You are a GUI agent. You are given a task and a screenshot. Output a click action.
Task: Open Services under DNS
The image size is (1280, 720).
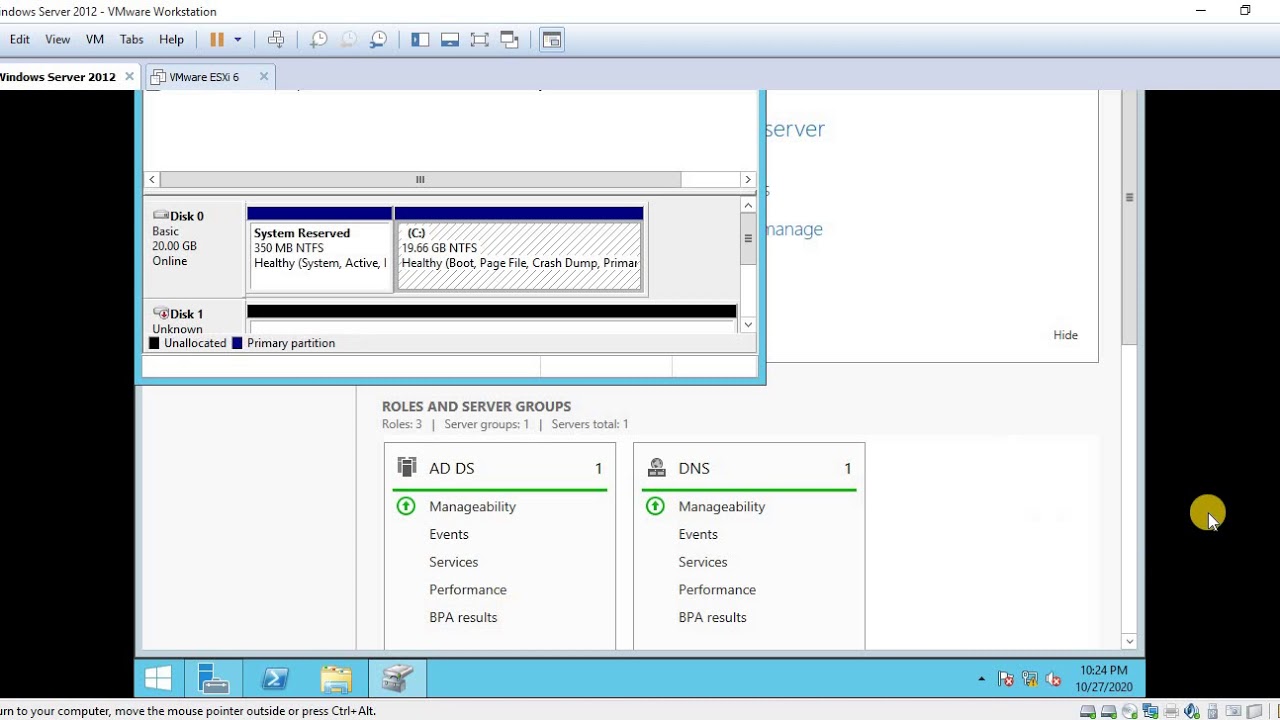click(x=703, y=562)
